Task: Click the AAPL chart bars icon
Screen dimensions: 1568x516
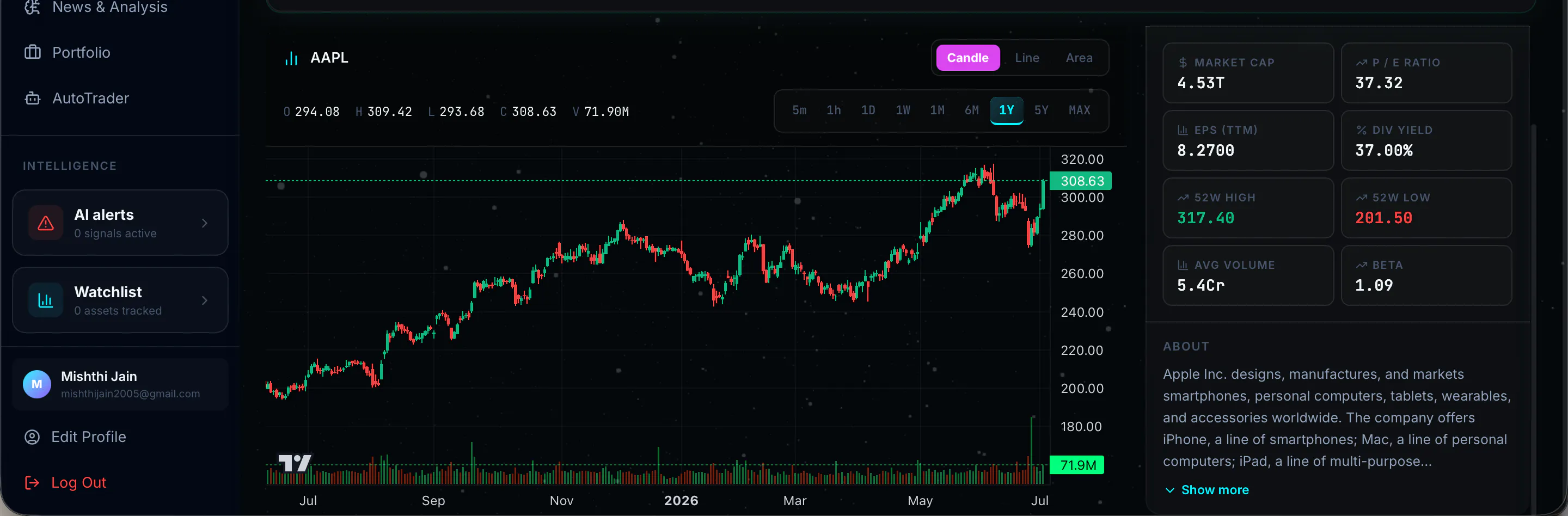Action: click(x=292, y=58)
